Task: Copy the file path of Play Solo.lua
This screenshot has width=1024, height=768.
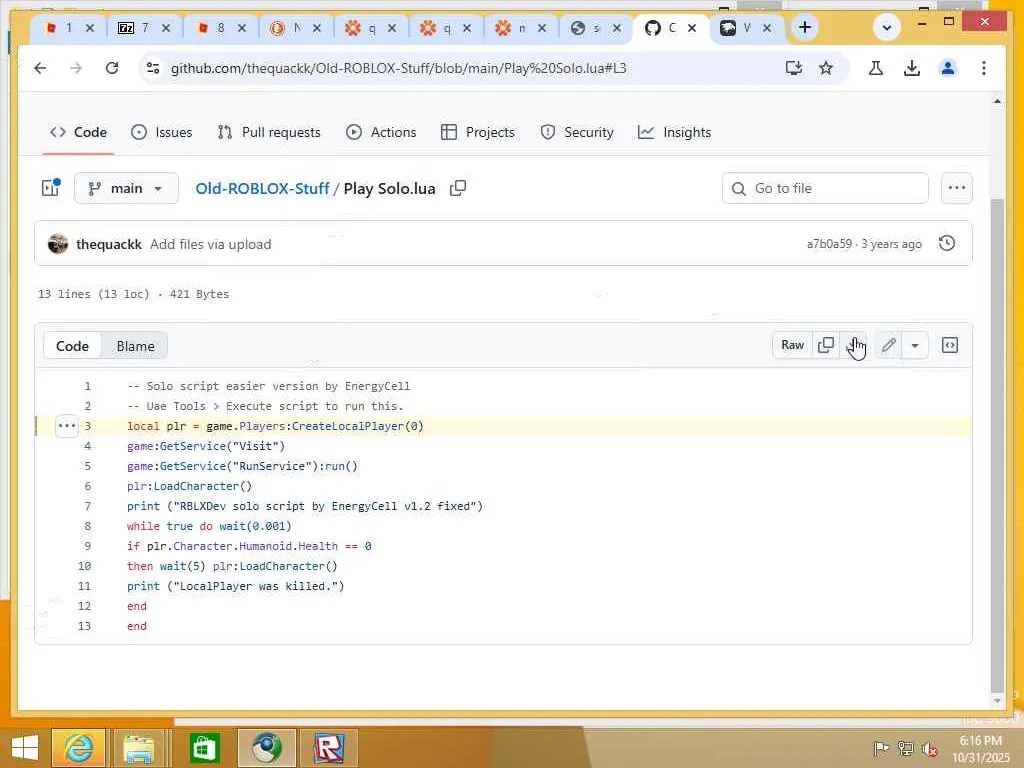Action: [x=458, y=188]
